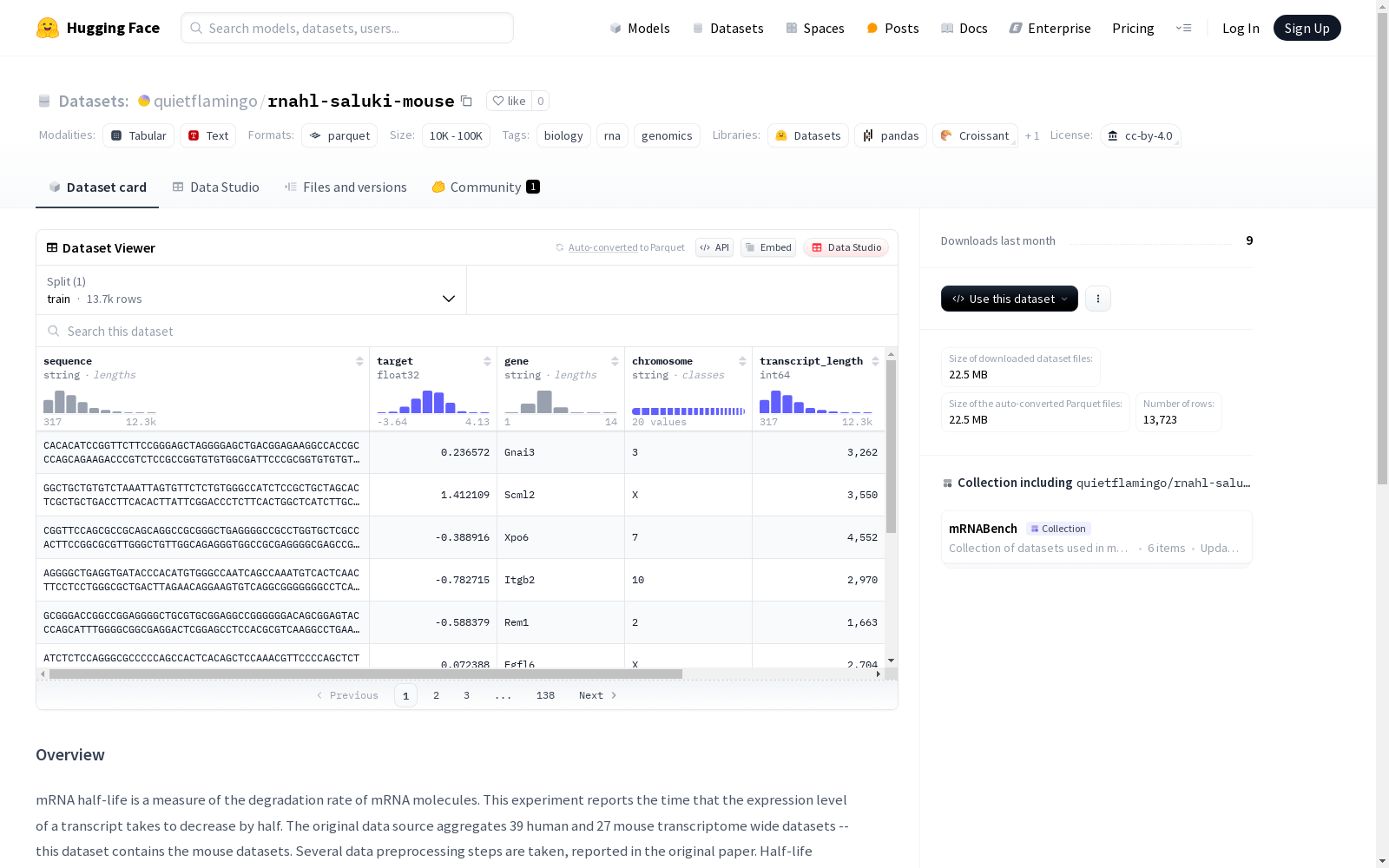Open the three-dot dataset options menu
The height and width of the screenshot is (868, 1389).
point(1098,299)
